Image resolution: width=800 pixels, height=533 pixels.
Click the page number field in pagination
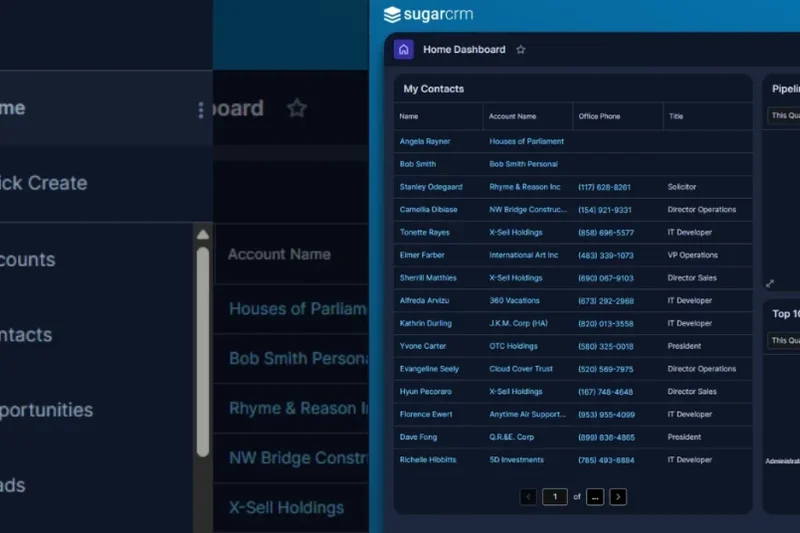coord(555,496)
